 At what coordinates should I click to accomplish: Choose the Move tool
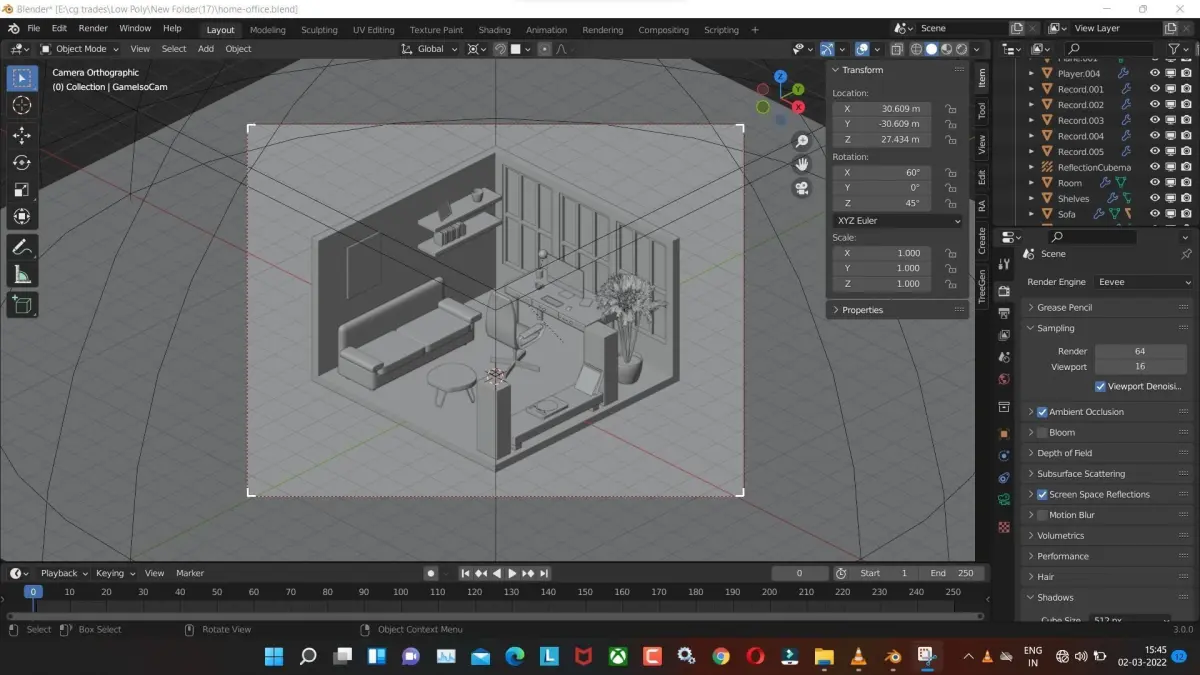click(x=22, y=135)
